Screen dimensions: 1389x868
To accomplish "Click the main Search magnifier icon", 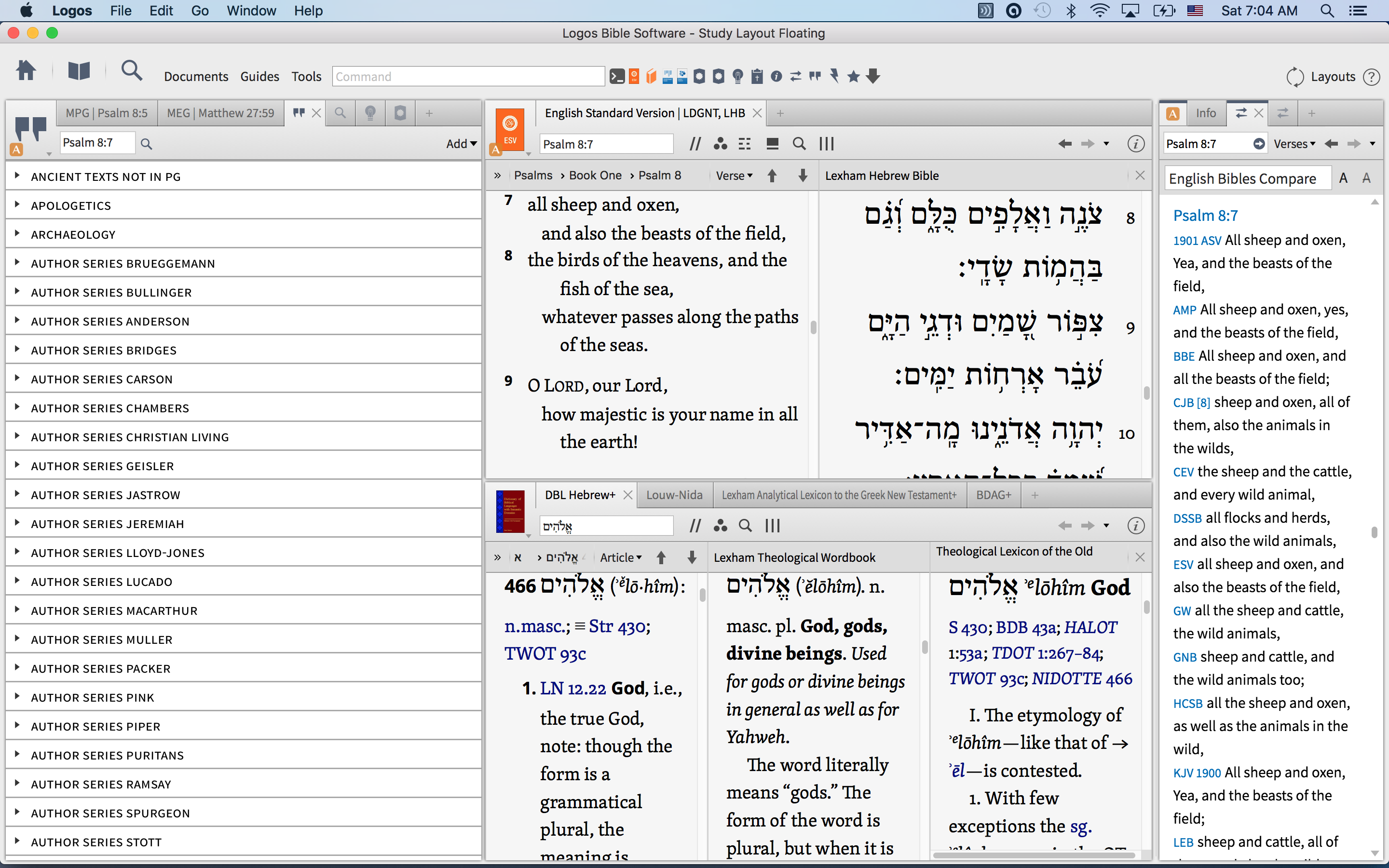I will point(132,71).
